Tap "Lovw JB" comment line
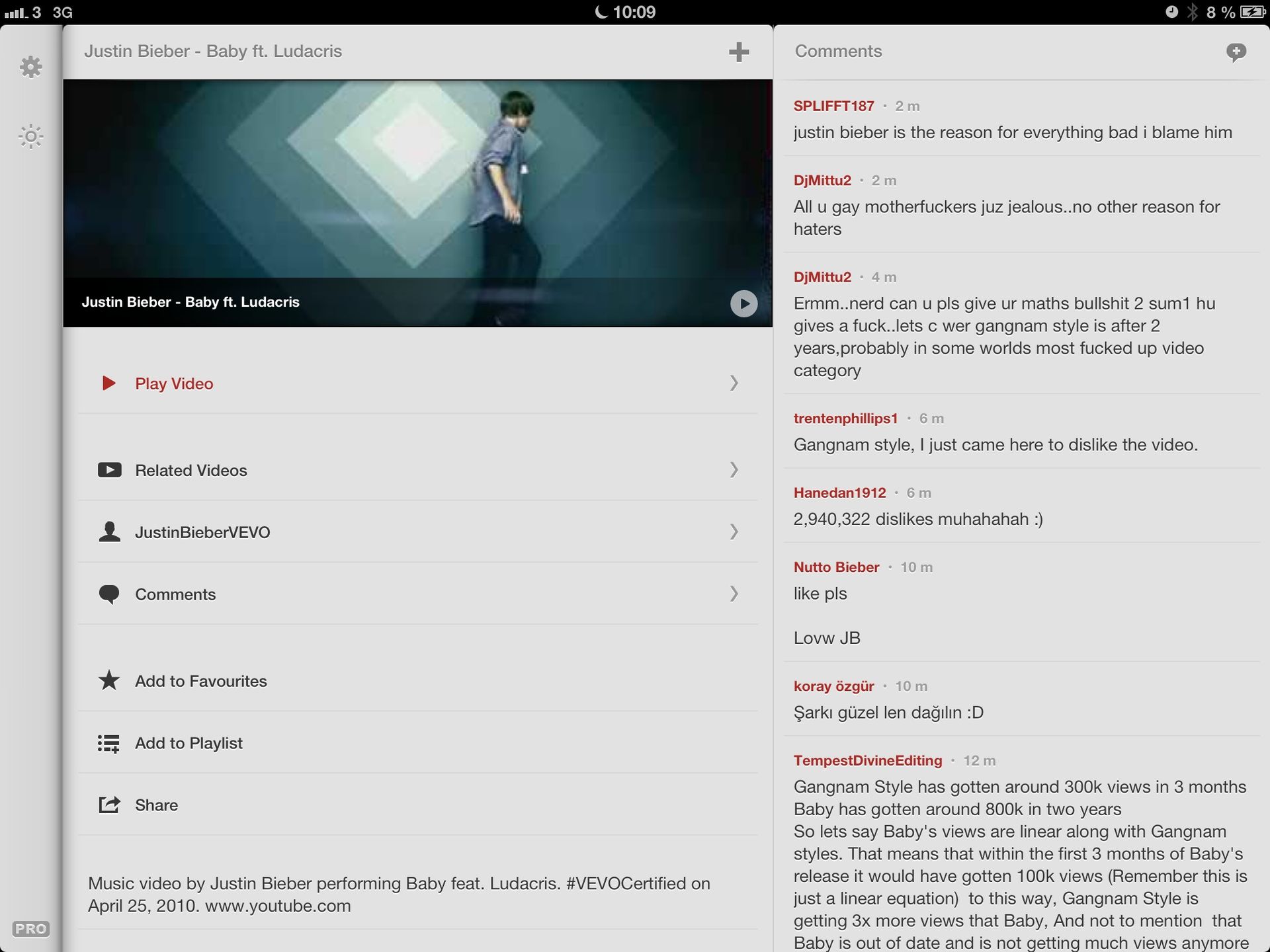This screenshot has width=1270, height=952. [x=827, y=639]
